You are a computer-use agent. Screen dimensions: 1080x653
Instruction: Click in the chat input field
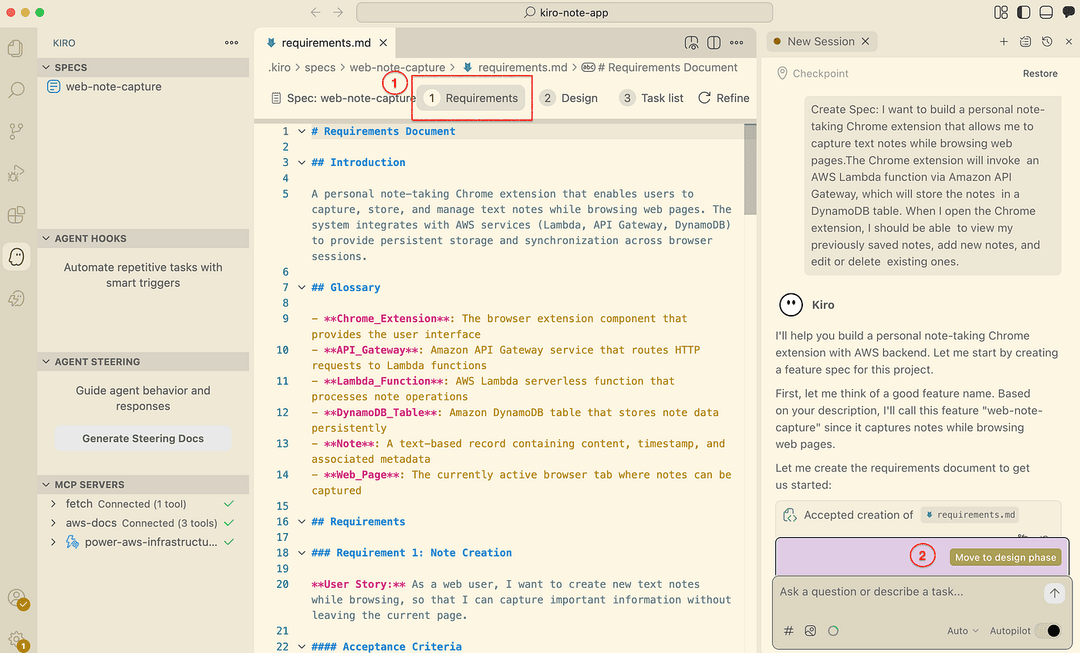908,592
